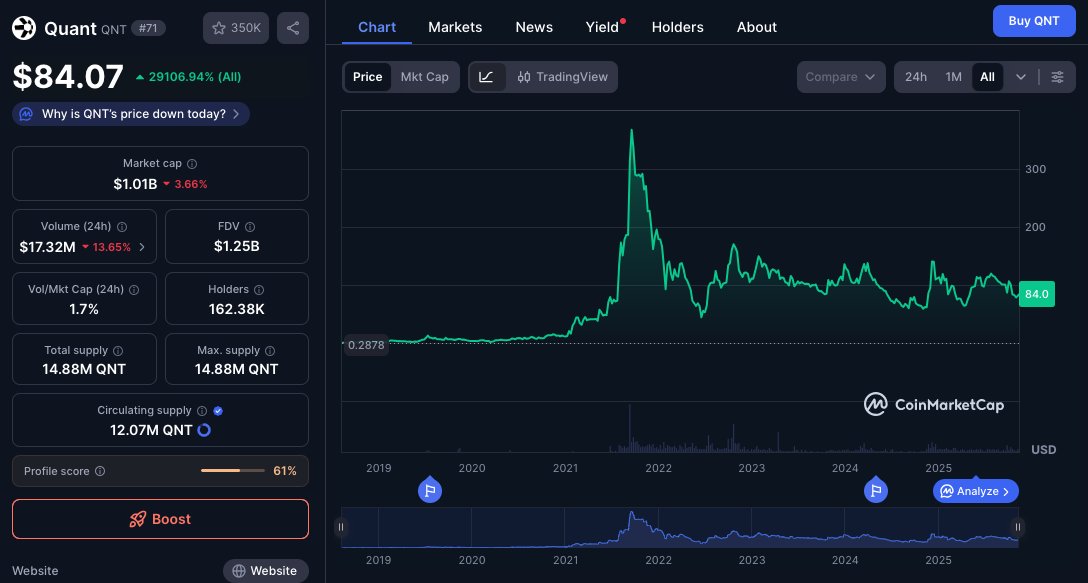Click the 2024 flag event marker
1088x583 pixels.
point(876,491)
